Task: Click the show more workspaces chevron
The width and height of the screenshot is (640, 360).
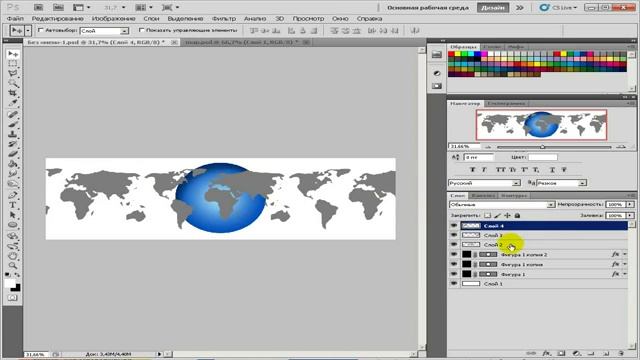Action: [x=520, y=7]
